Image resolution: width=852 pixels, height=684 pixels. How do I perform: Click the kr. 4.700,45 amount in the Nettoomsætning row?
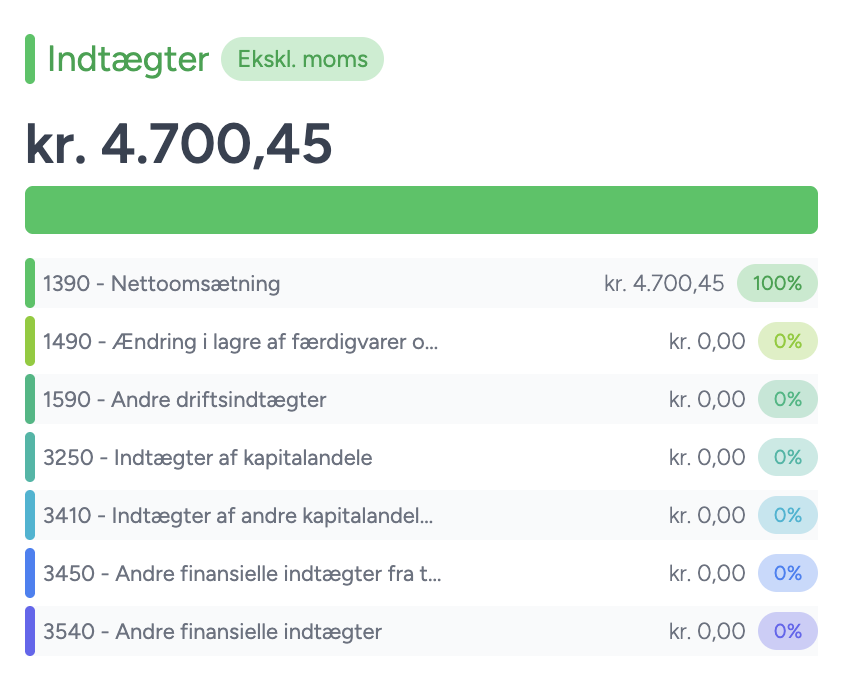tap(664, 284)
